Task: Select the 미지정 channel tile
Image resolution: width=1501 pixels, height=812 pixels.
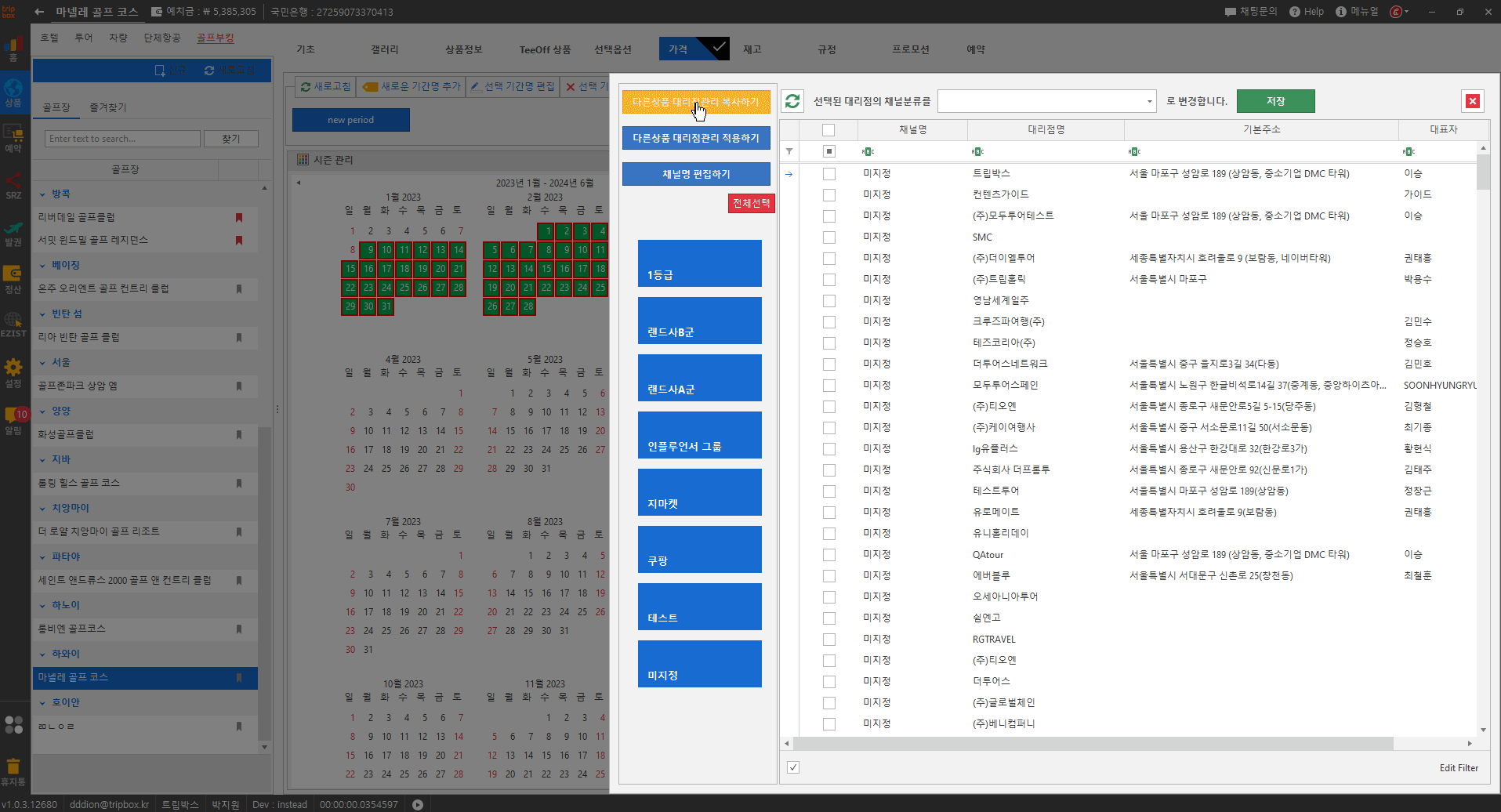Action: pos(700,664)
